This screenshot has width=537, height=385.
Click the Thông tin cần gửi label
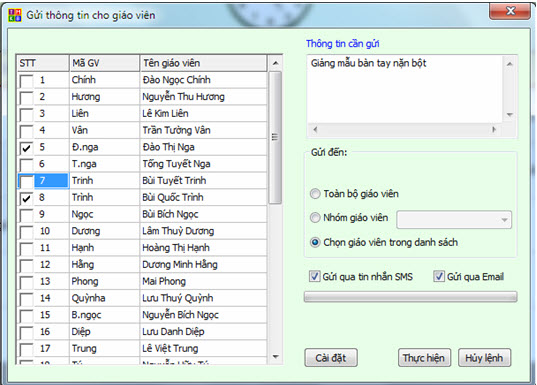[342, 44]
